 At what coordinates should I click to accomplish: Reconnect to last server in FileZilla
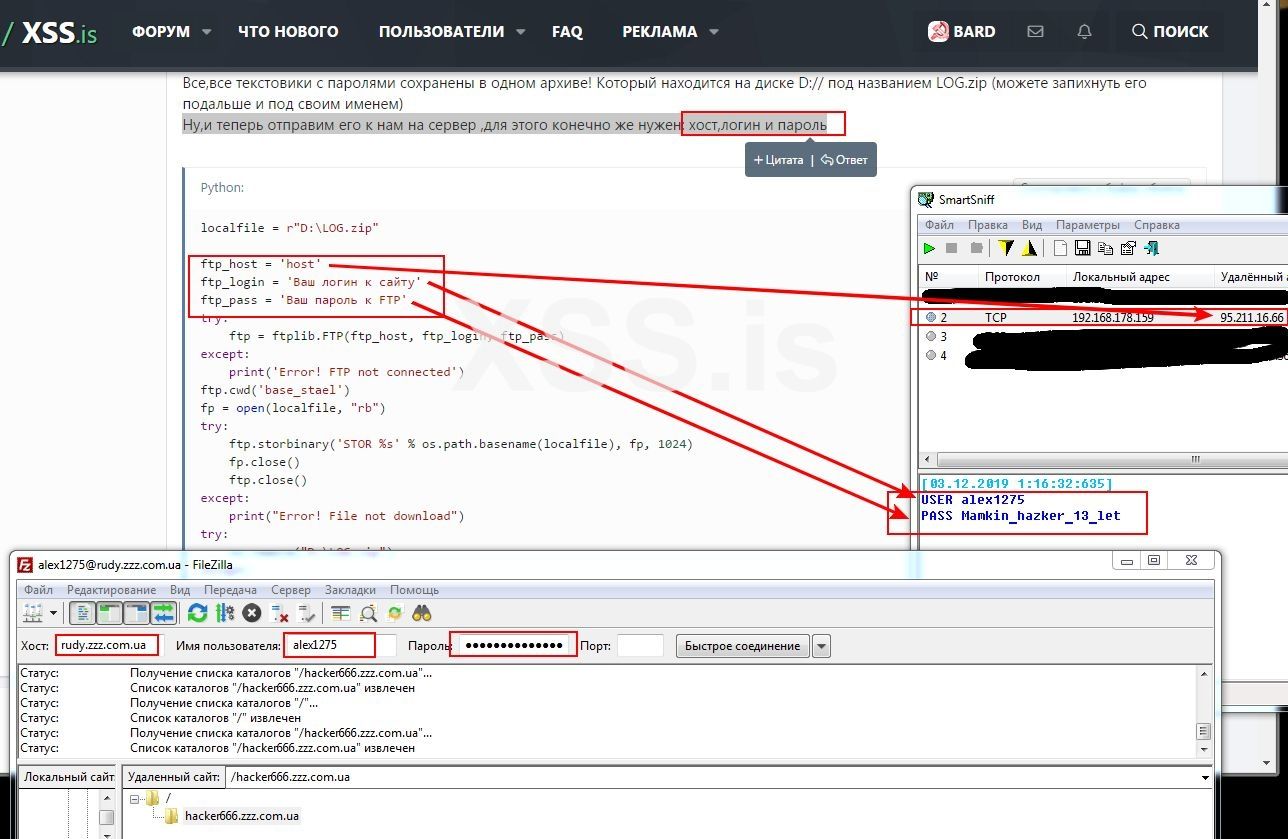pyautogui.click(x=307, y=613)
